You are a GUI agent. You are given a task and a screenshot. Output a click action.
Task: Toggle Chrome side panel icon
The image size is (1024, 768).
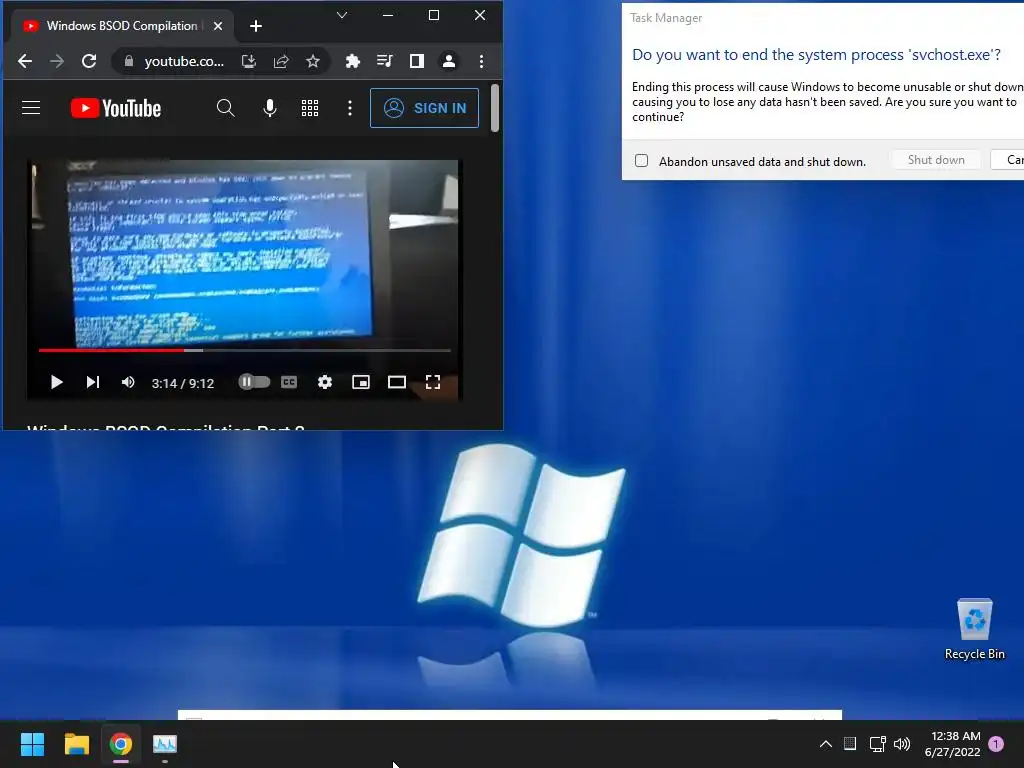pyautogui.click(x=417, y=61)
